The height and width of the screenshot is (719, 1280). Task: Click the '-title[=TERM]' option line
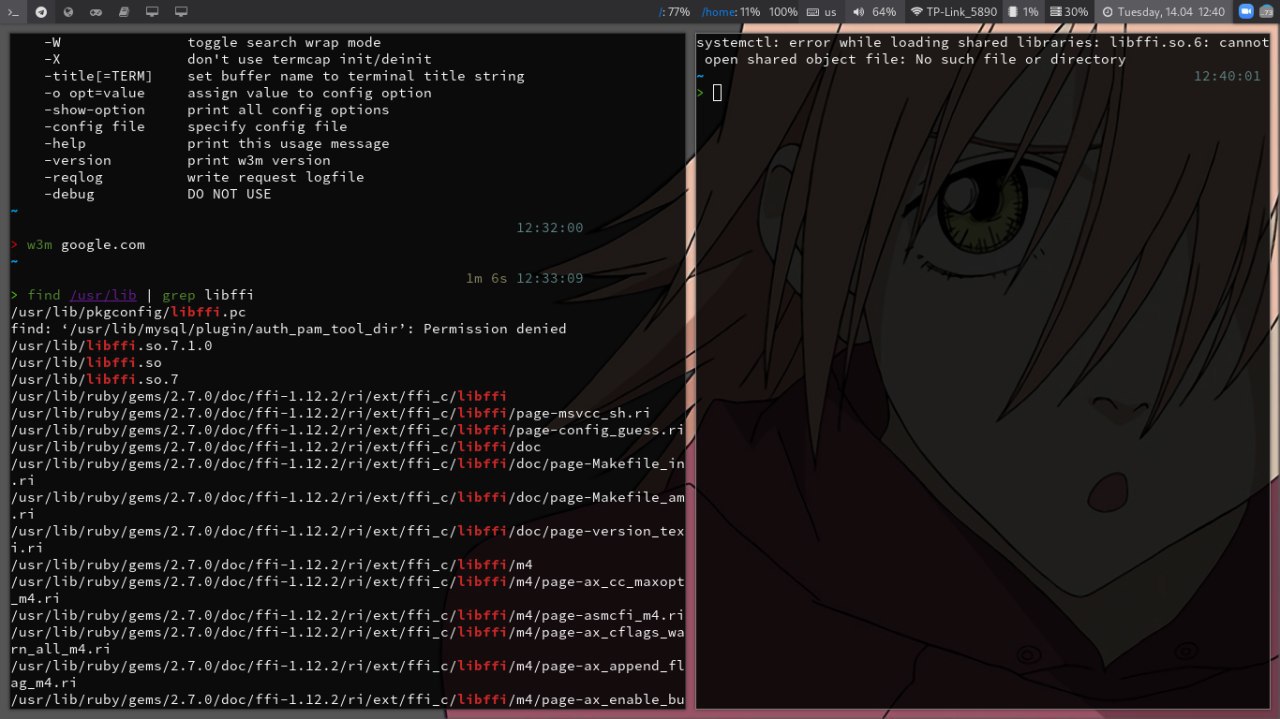click(x=284, y=76)
